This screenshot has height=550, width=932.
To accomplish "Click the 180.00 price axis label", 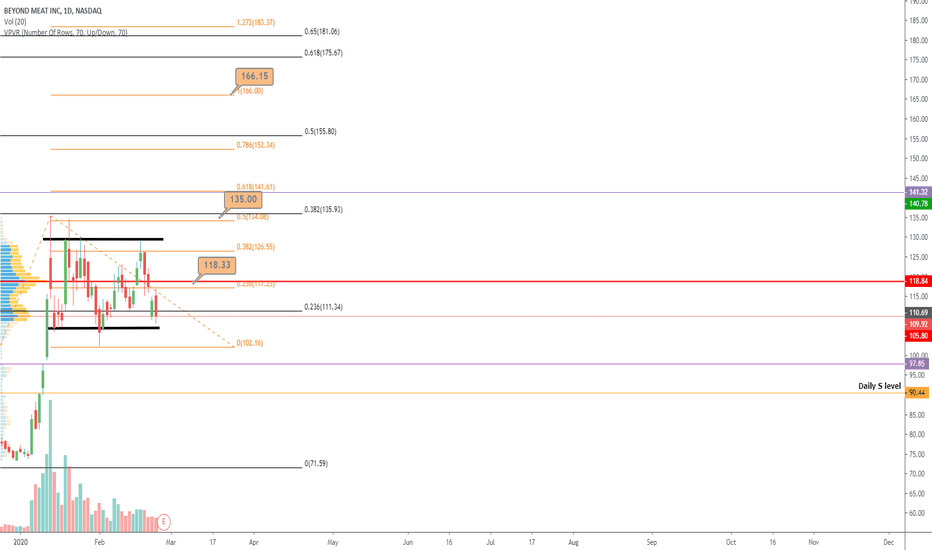I will coord(918,40).
